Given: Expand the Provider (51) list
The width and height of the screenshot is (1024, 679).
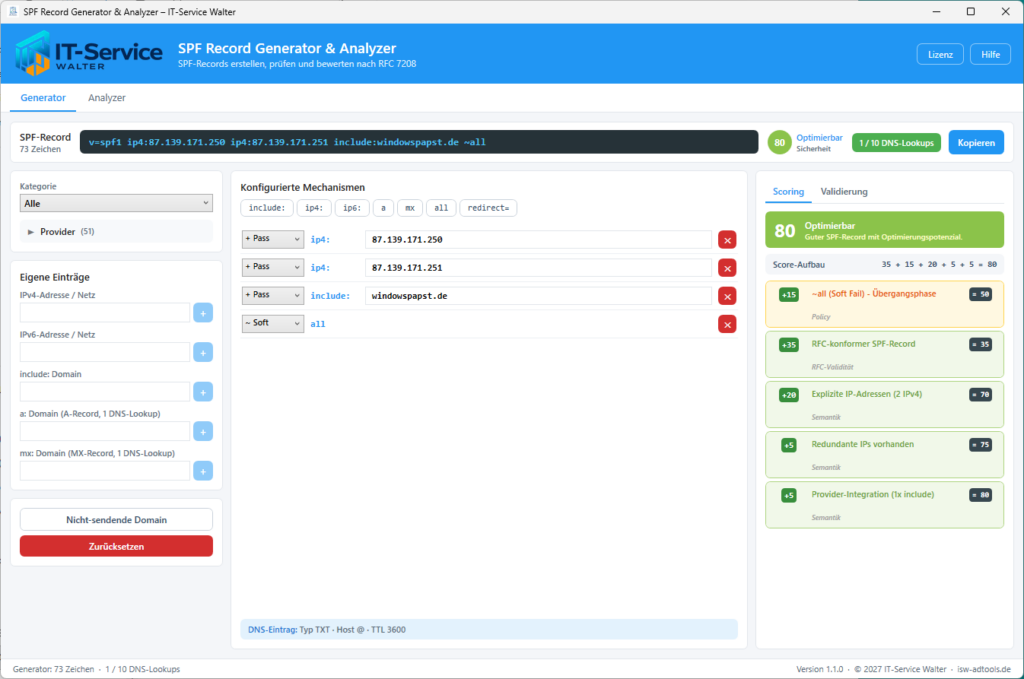Looking at the screenshot, I should click(116, 232).
